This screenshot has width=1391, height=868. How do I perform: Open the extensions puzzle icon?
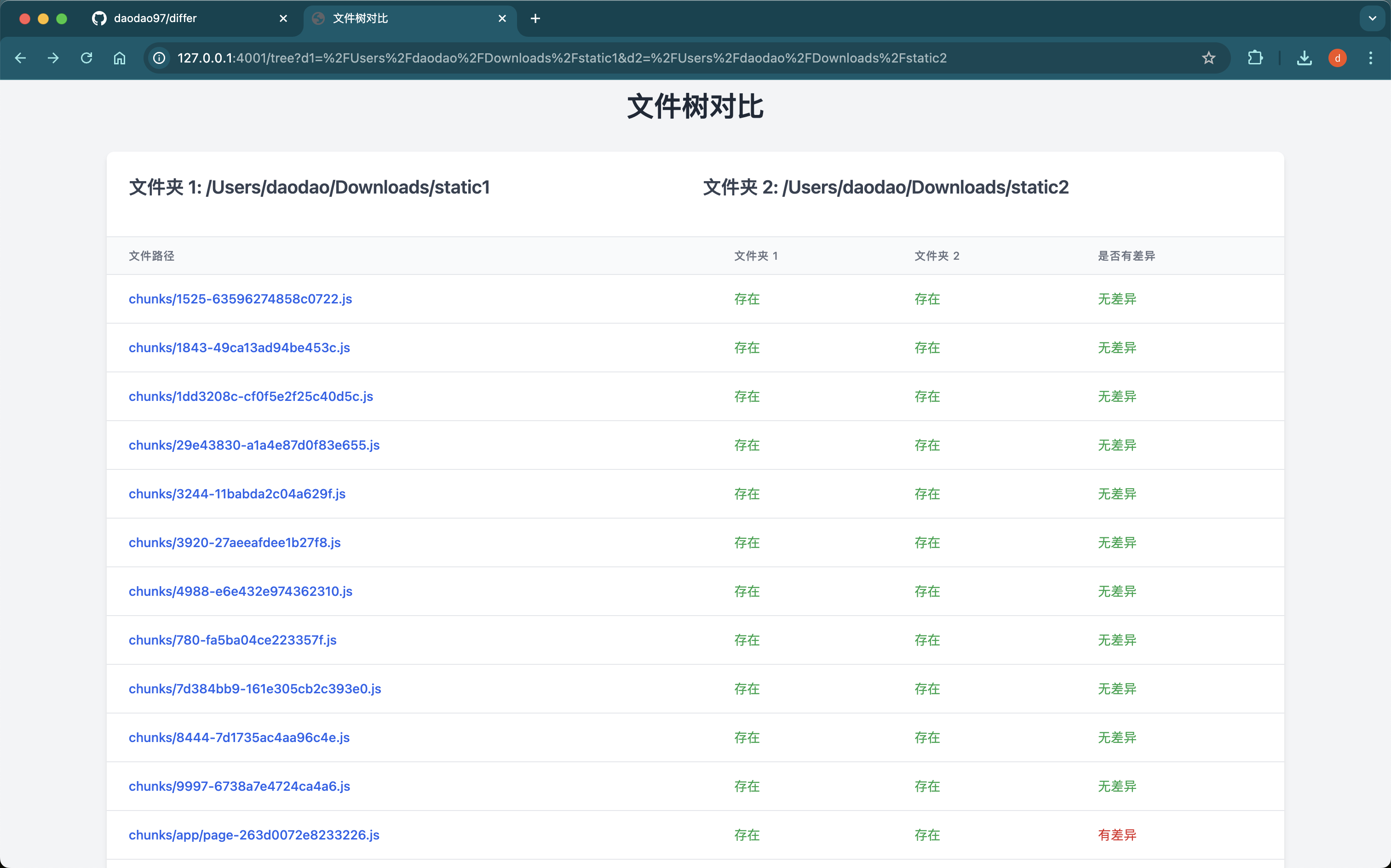click(x=1255, y=58)
